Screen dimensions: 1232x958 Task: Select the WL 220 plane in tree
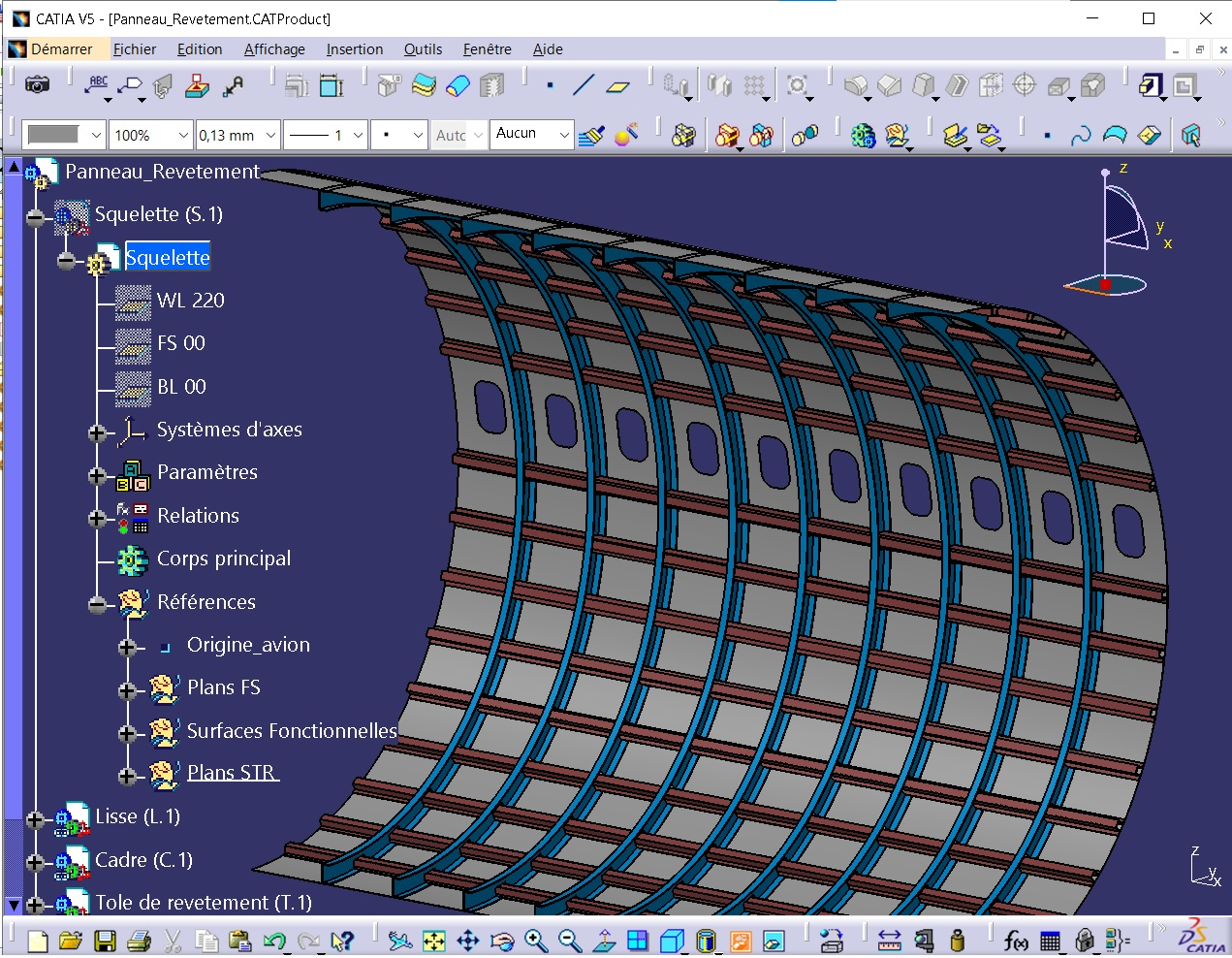click(x=191, y=301)
